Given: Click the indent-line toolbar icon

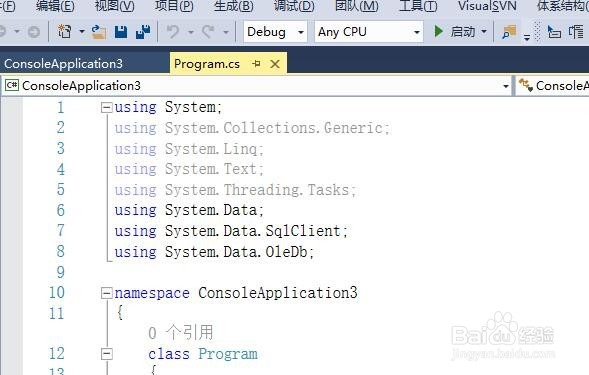Looking at the screenshot, I should (x=554, y=32).
